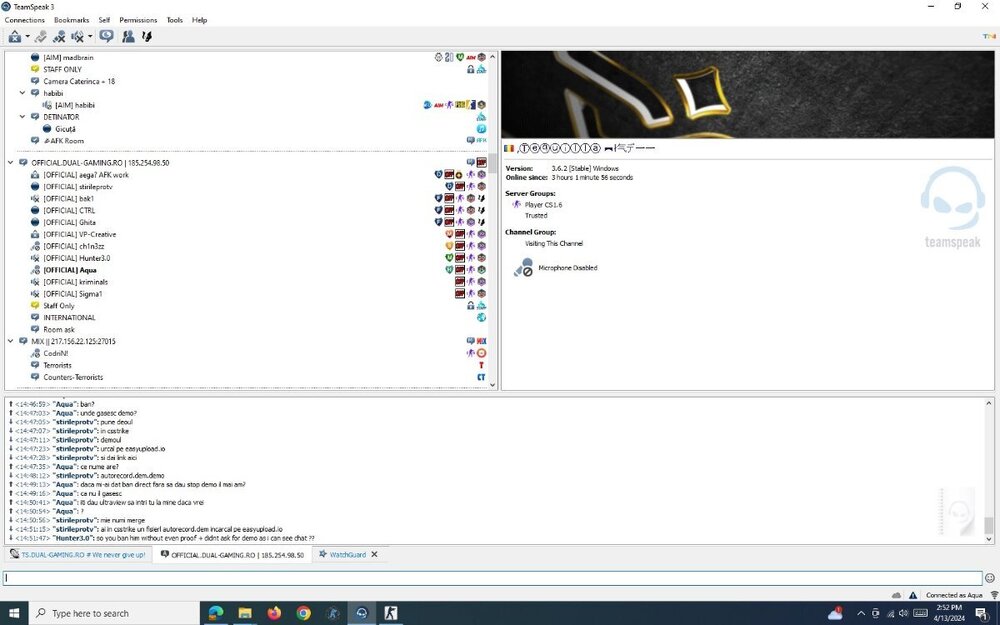
Task: Collapse the OFFICIAL.DUAL-GAMING.RO server tree
Action: pos(11,162)
